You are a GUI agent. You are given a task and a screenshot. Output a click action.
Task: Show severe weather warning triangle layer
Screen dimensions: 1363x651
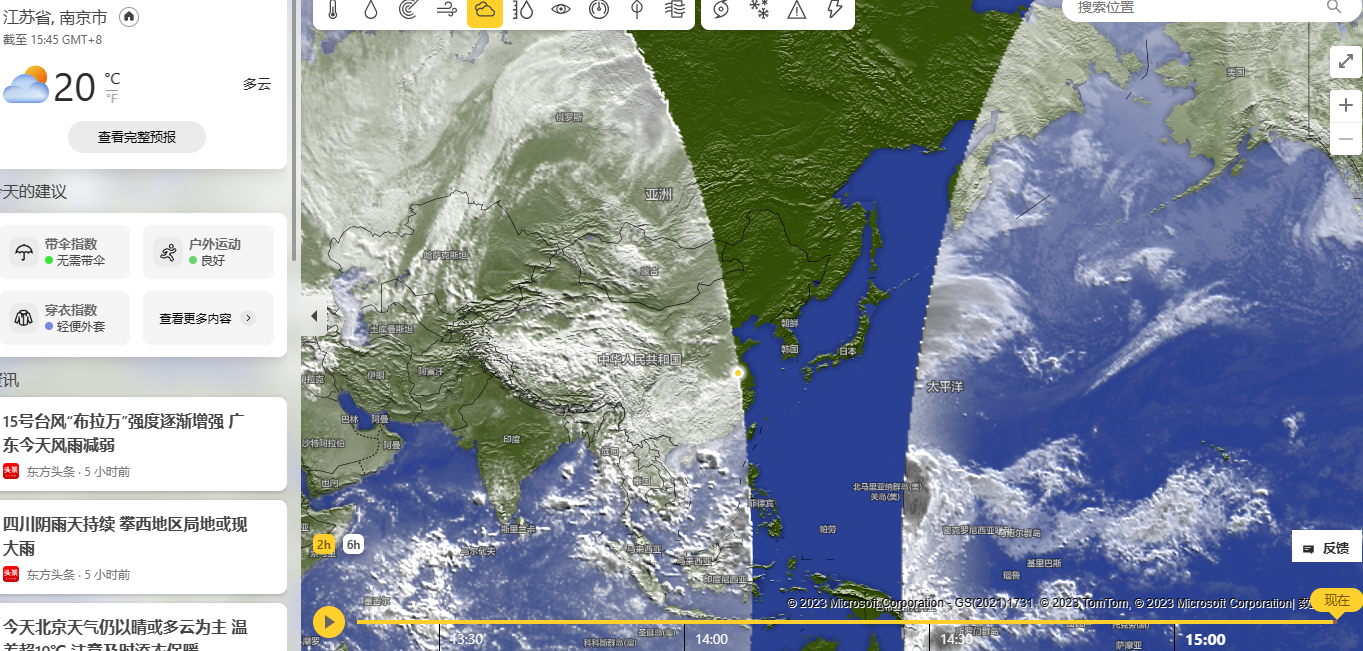(x=797, y=10)
